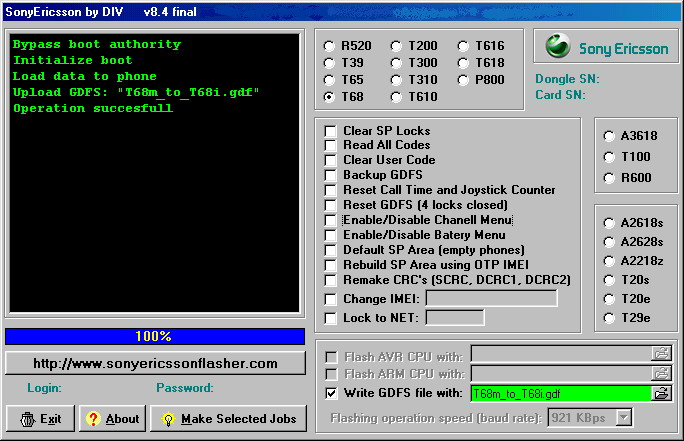This screenshot has width=684, height=441.
Task: Toggle Enable/Disable Batery Menu checkbox
Action: pyautogui.click(x=331, y=235)
